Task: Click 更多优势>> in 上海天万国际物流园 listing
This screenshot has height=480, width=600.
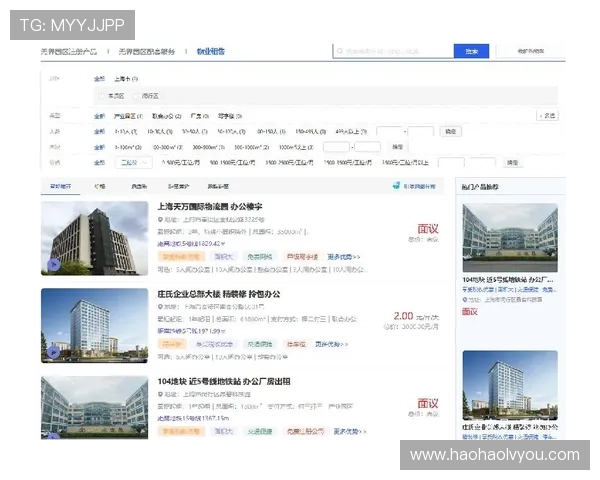Action: (344, 257)
